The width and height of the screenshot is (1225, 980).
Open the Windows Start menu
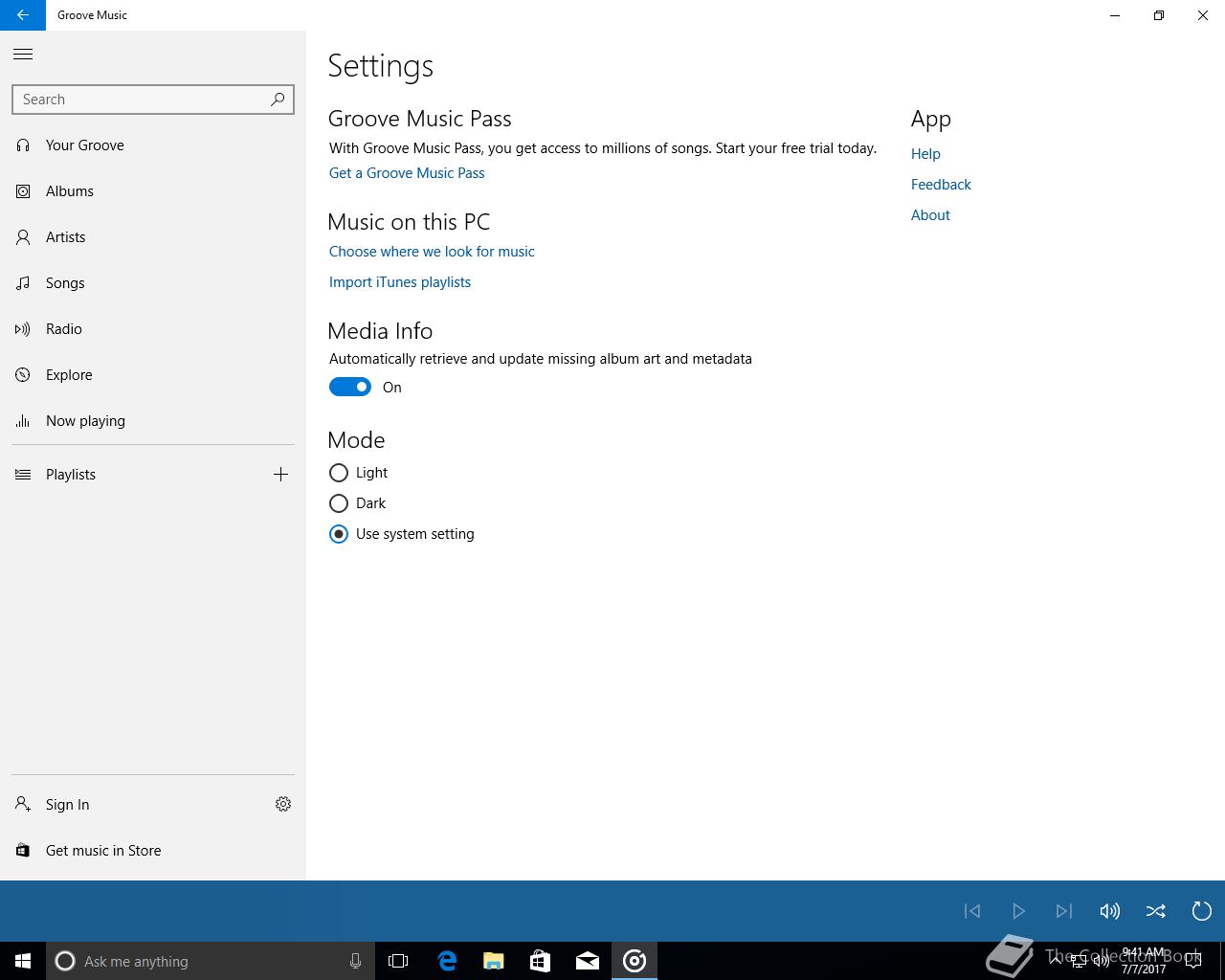[23, 961]
